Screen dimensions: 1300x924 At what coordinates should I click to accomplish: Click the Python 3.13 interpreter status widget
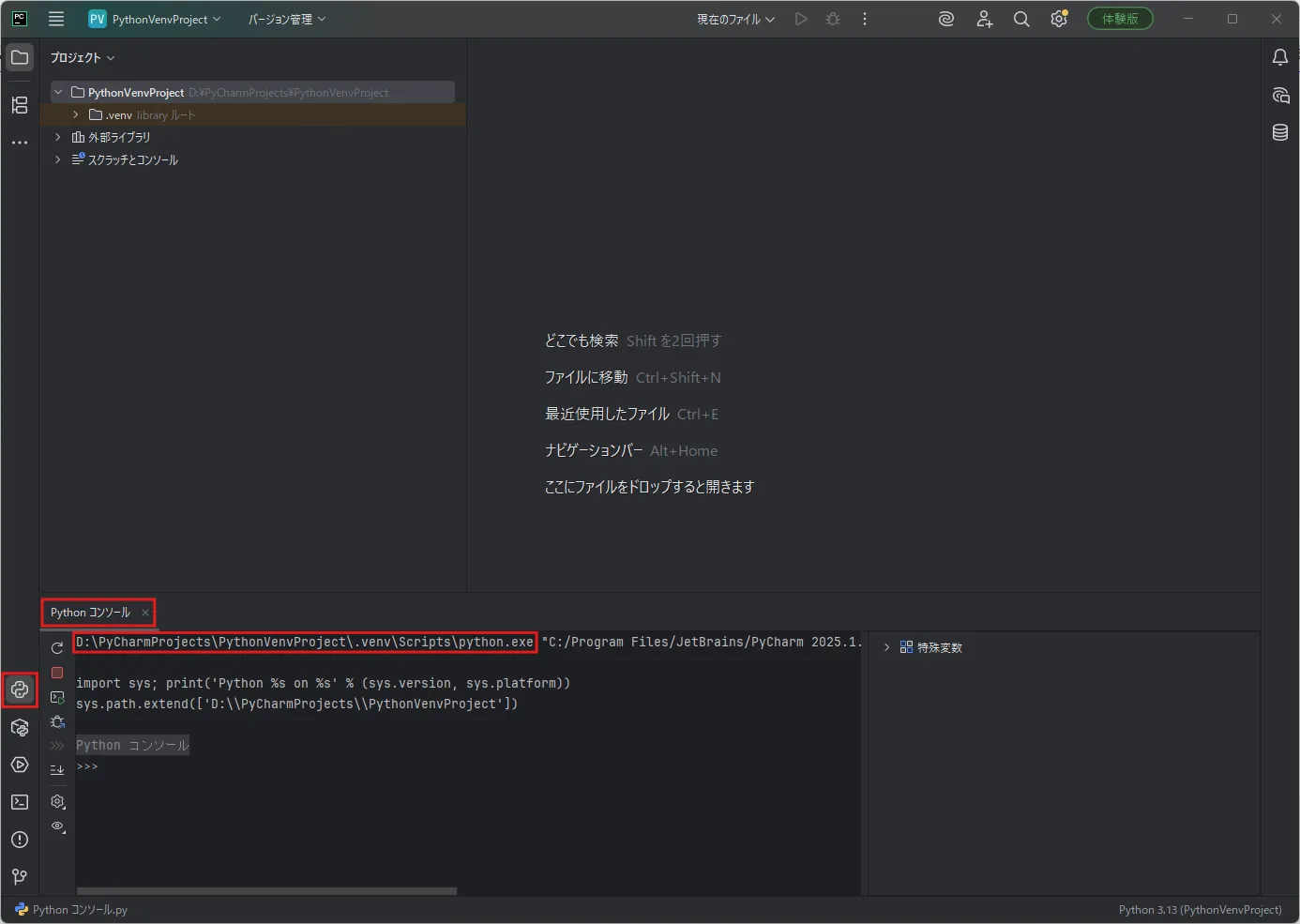tap(1200, 910)
